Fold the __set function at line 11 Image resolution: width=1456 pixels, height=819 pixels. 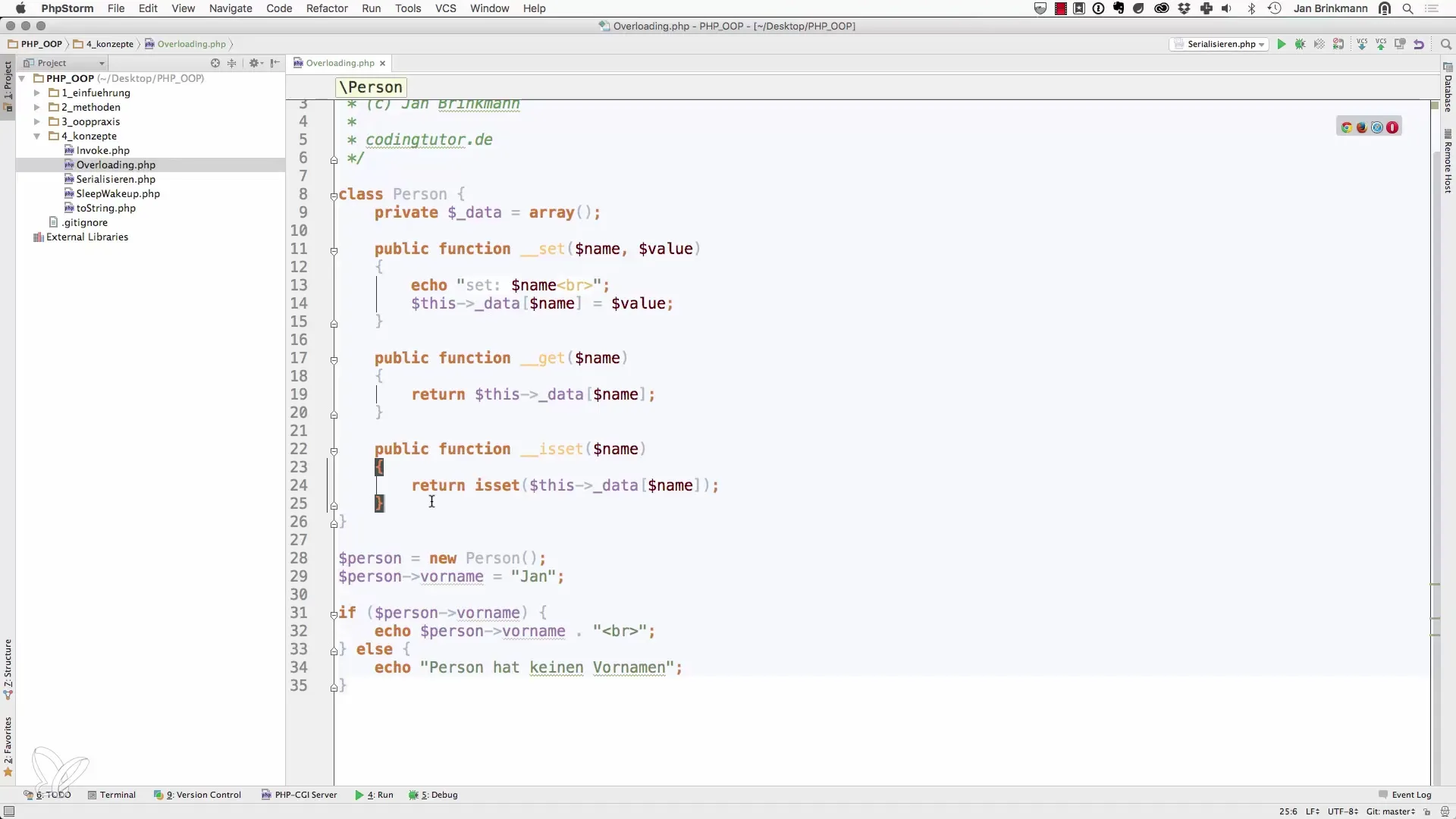point(334,250)
